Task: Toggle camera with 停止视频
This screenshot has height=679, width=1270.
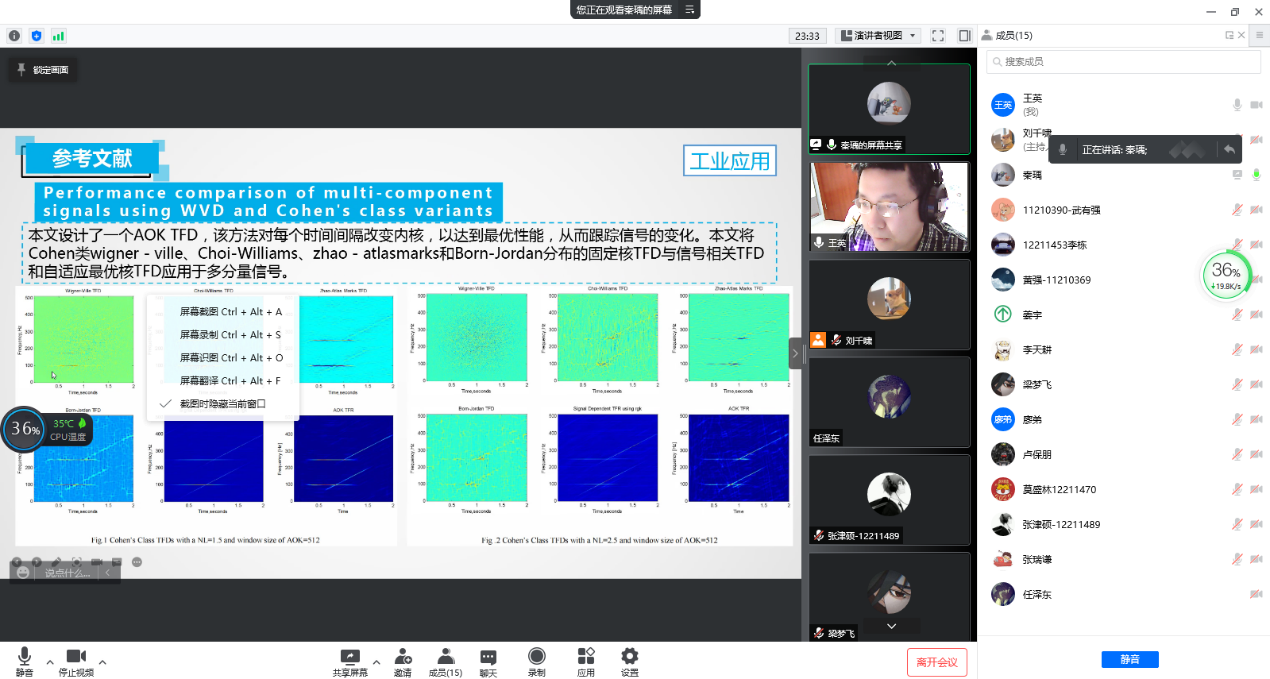Action: [x=76, y=660]
